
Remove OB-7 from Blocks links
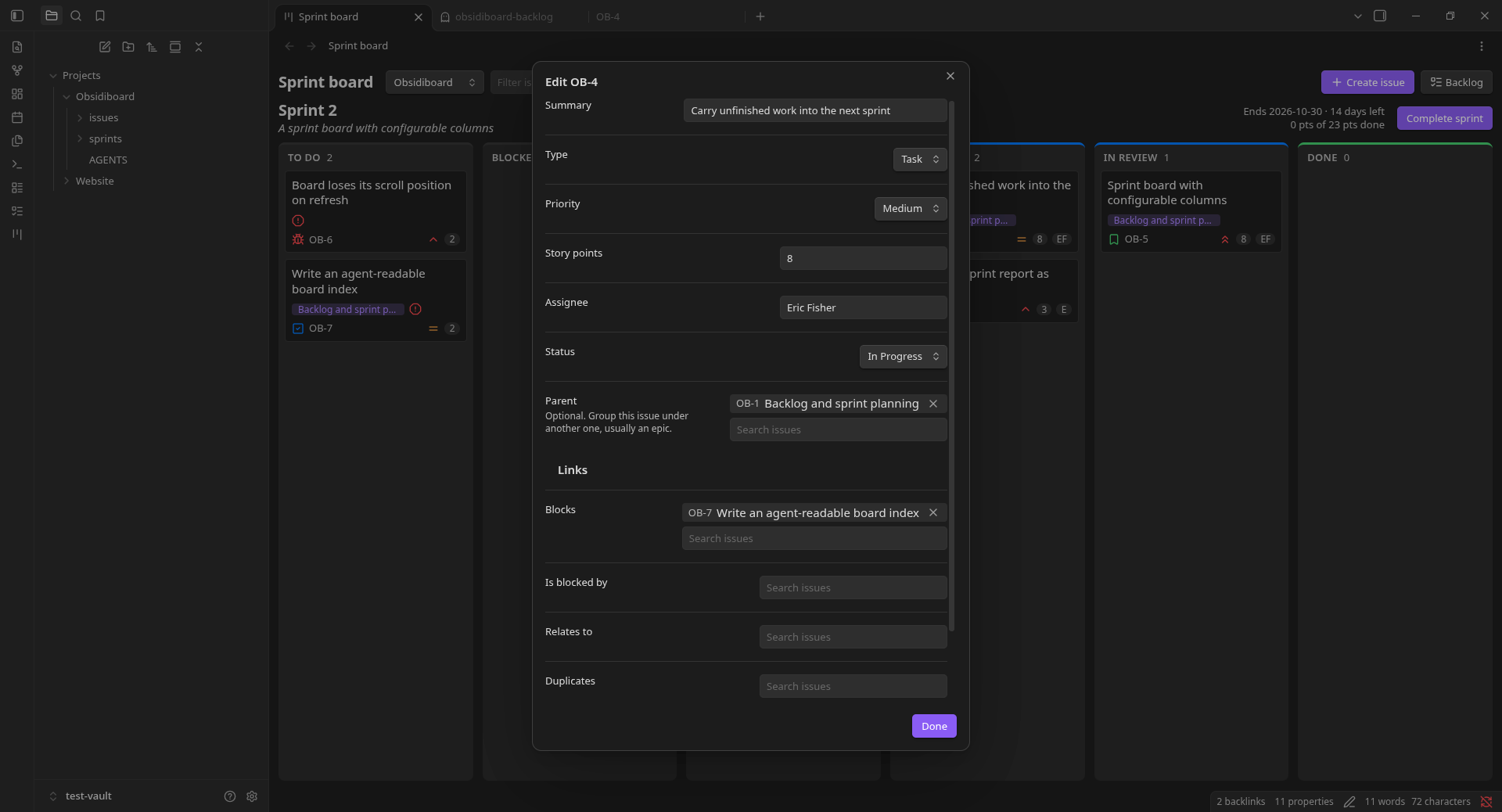pos(933,513)
